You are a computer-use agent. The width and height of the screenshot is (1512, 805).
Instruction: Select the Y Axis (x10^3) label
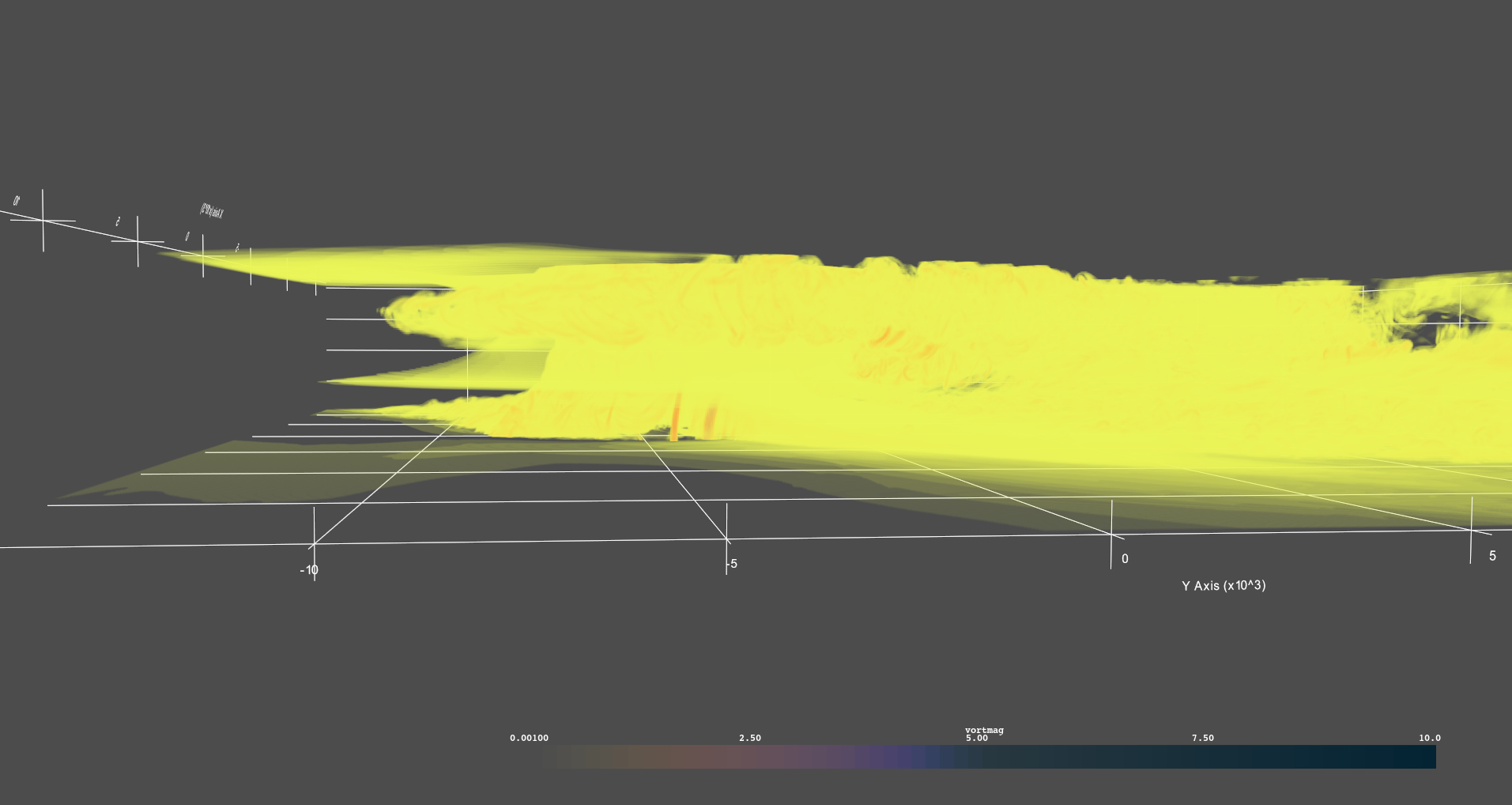tap(1224, 587)
